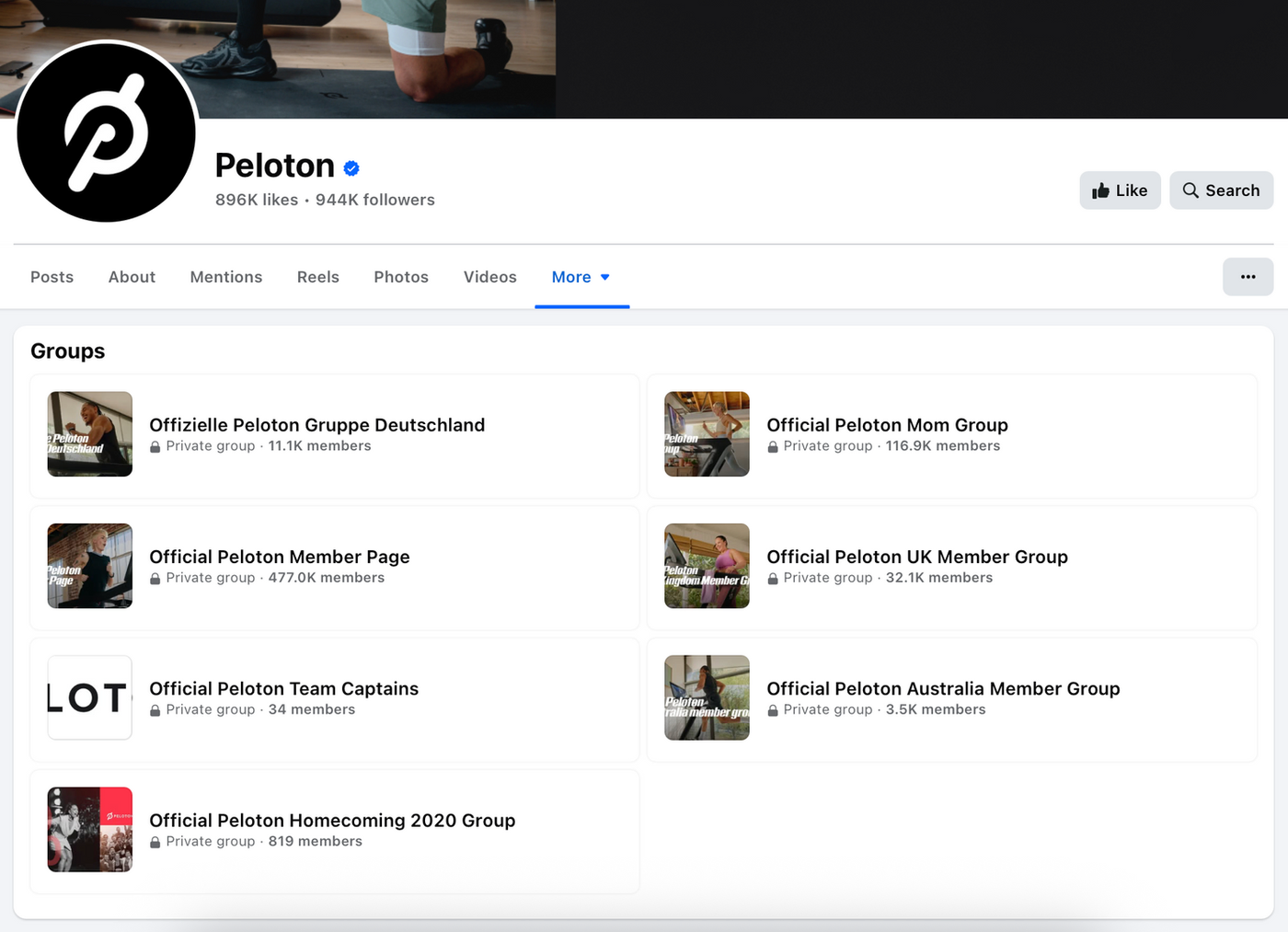1288x932 pixels.
Task: Click the blue verified badge beside Peloton
Action: pos(351,167)
